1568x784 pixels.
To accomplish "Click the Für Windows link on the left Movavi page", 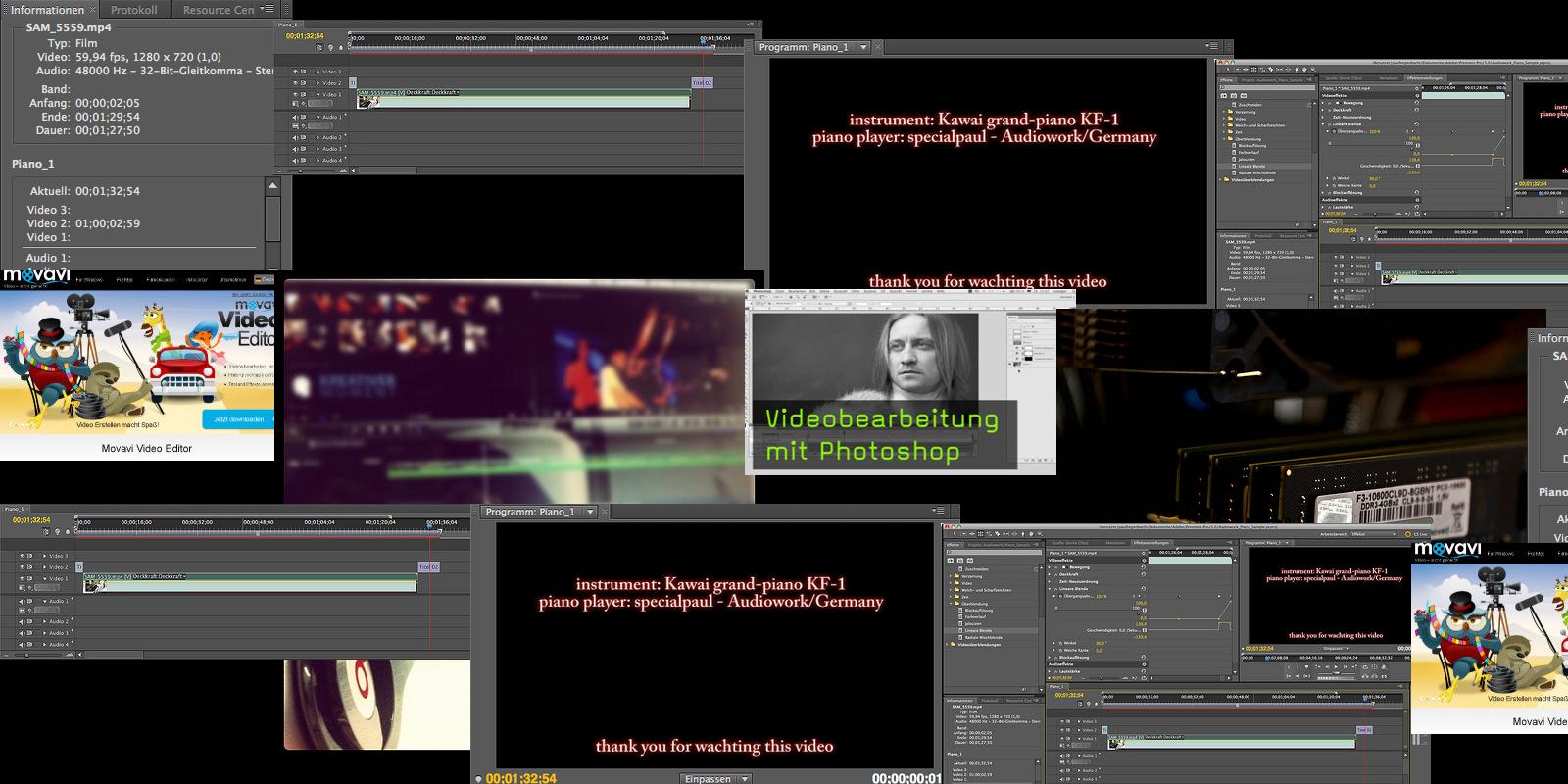I will point(89,279).
